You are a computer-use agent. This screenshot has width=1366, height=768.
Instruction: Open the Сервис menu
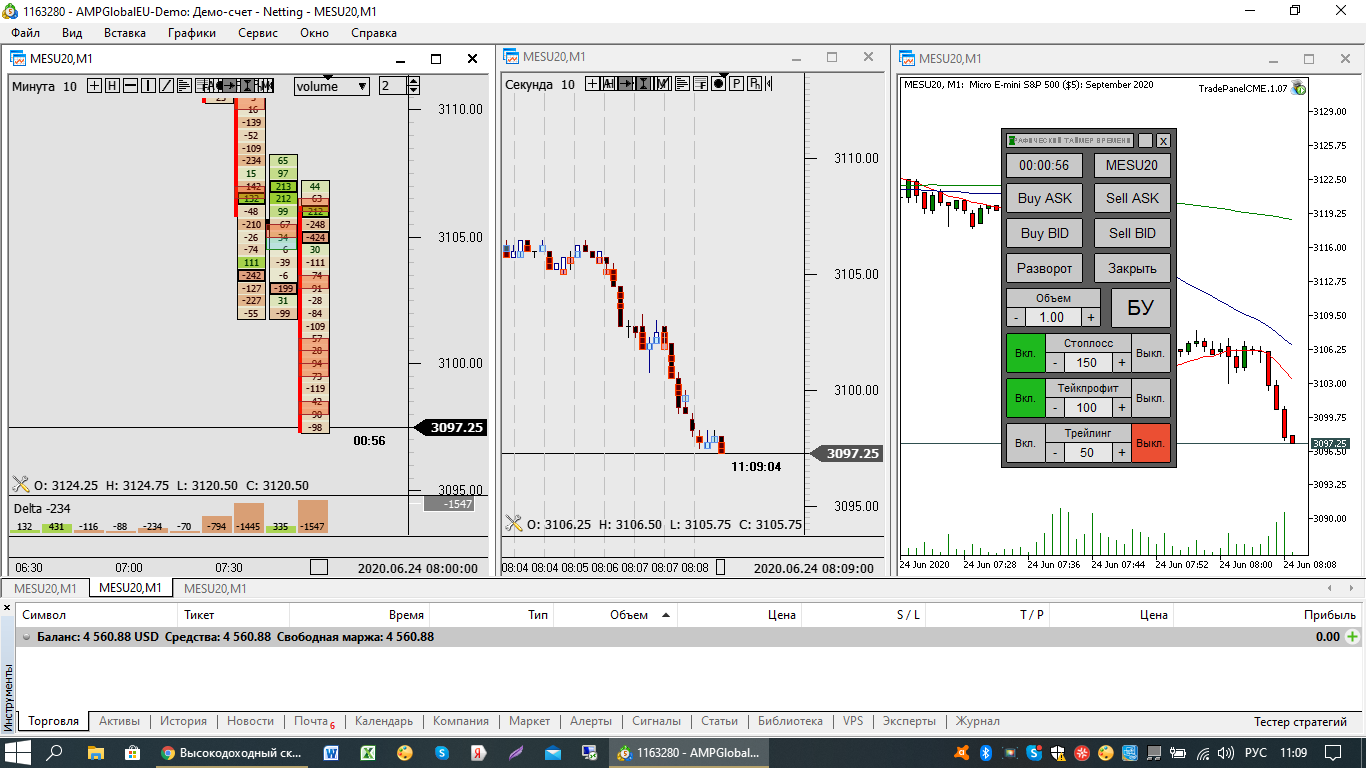pyautogui.click(x=258, y=33)
